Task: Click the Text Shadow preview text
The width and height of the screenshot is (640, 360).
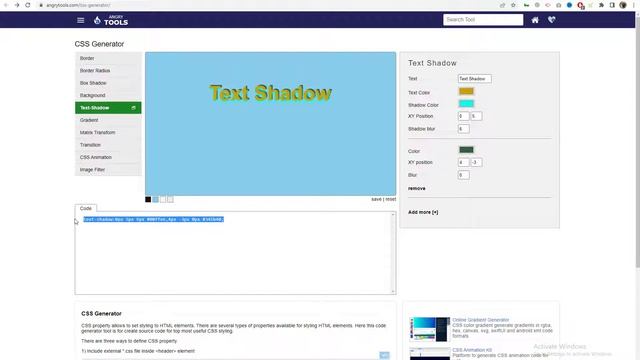Action: 270,93
